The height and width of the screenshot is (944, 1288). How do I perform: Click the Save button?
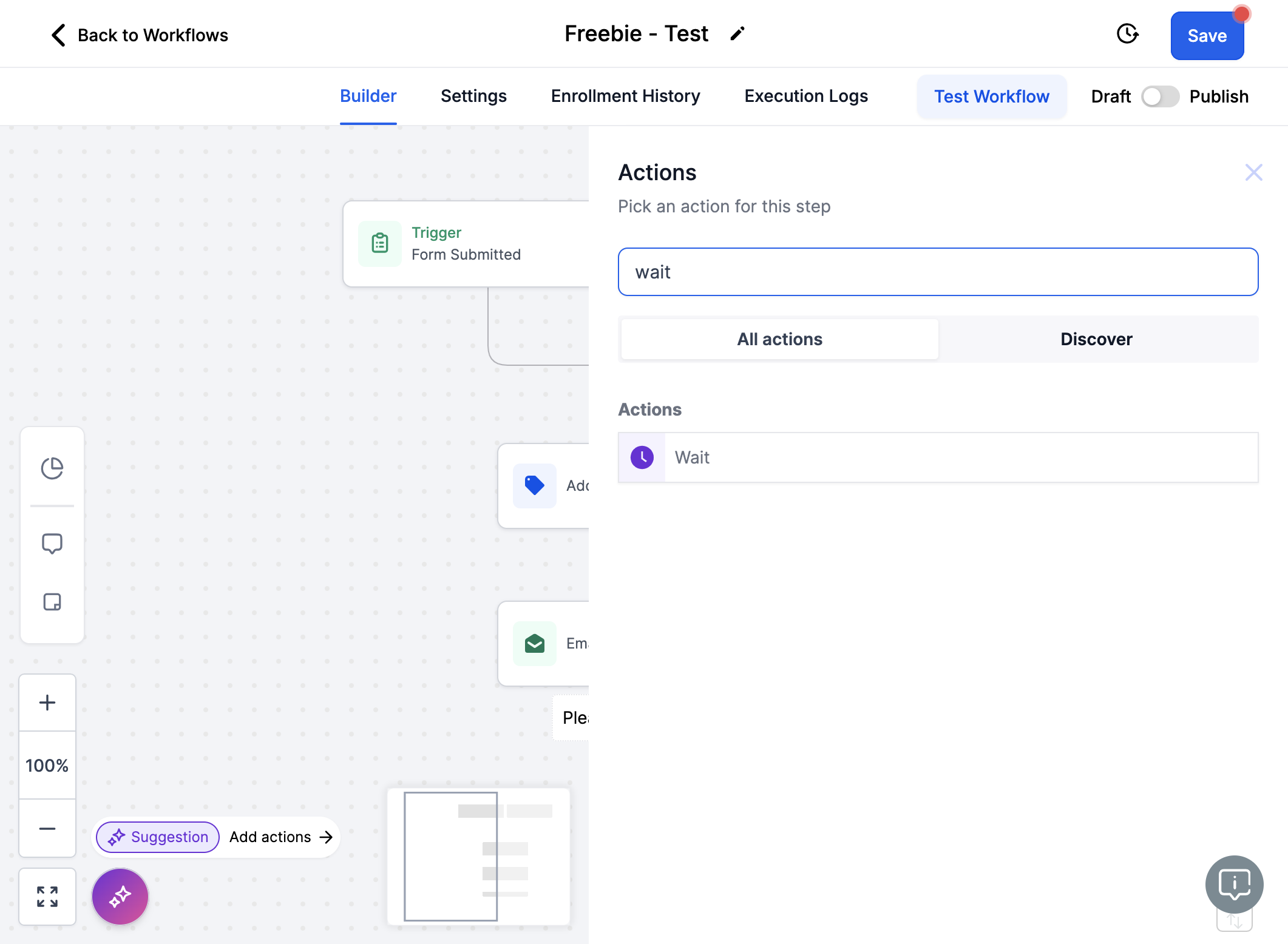(1207, 36)
